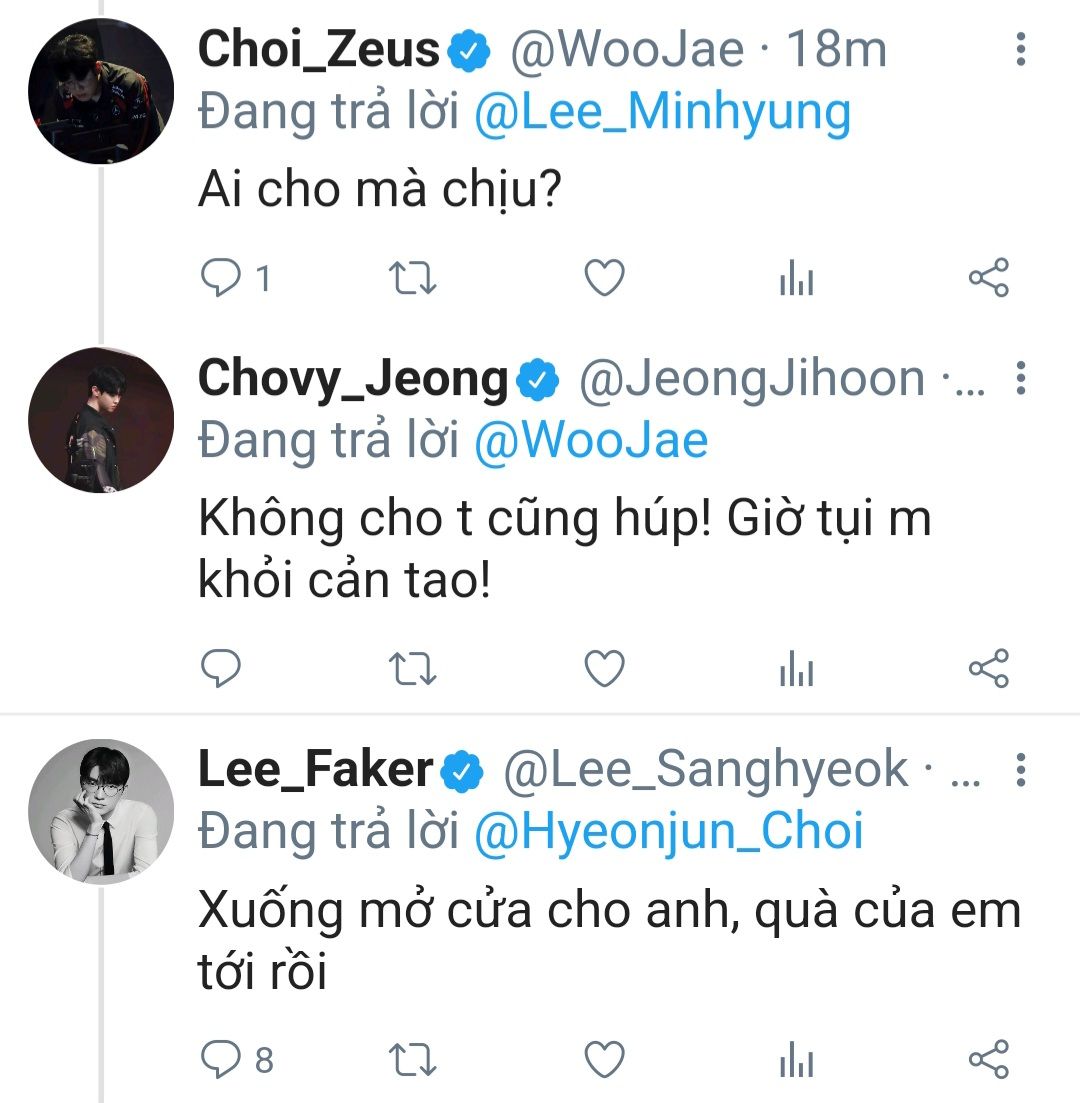Retweet Chovy_Jeong's tweet
Screen dimensions: 1080x1103
pos(411,668)
